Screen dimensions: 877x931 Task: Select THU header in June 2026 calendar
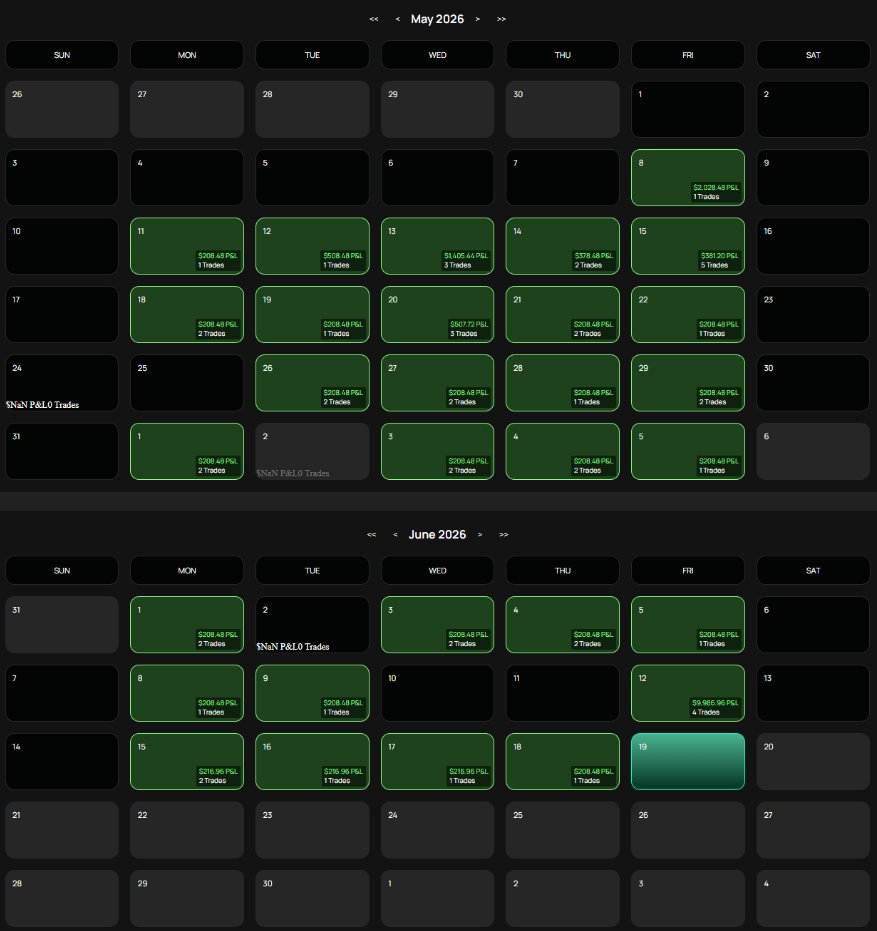tap(562, 570)
